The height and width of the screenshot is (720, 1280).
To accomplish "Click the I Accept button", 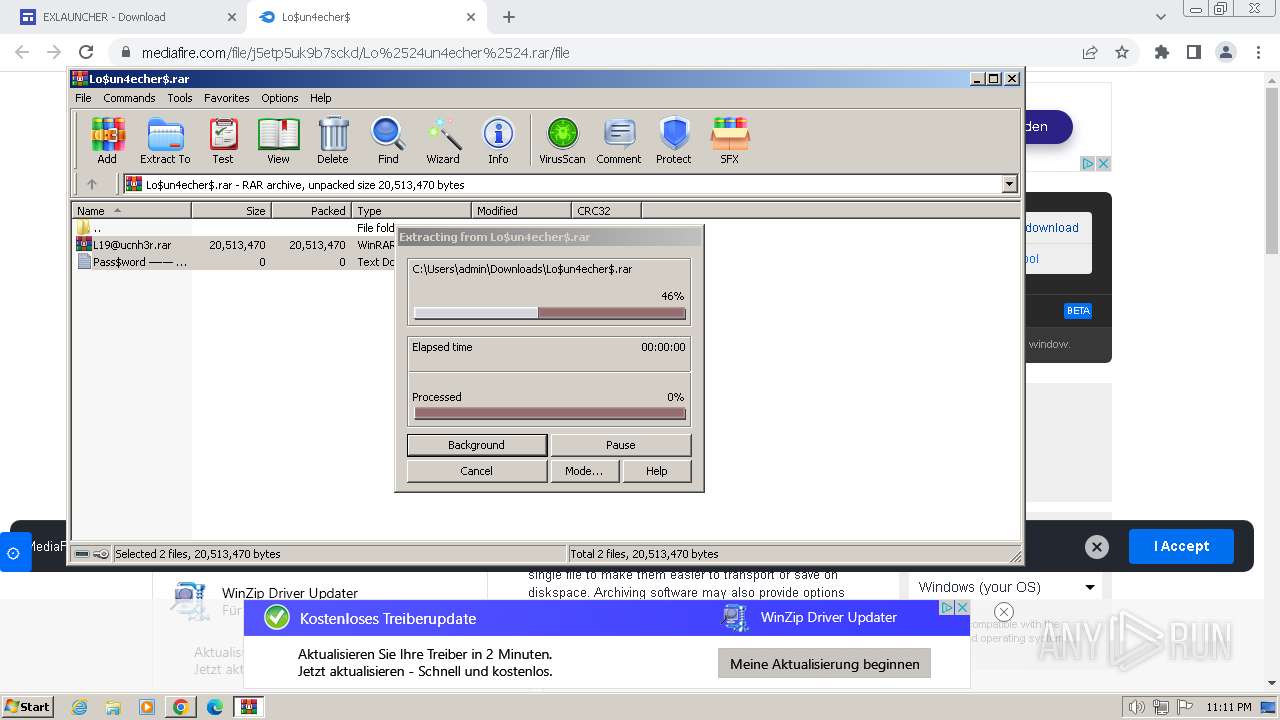I will [x=1181, y=546].
